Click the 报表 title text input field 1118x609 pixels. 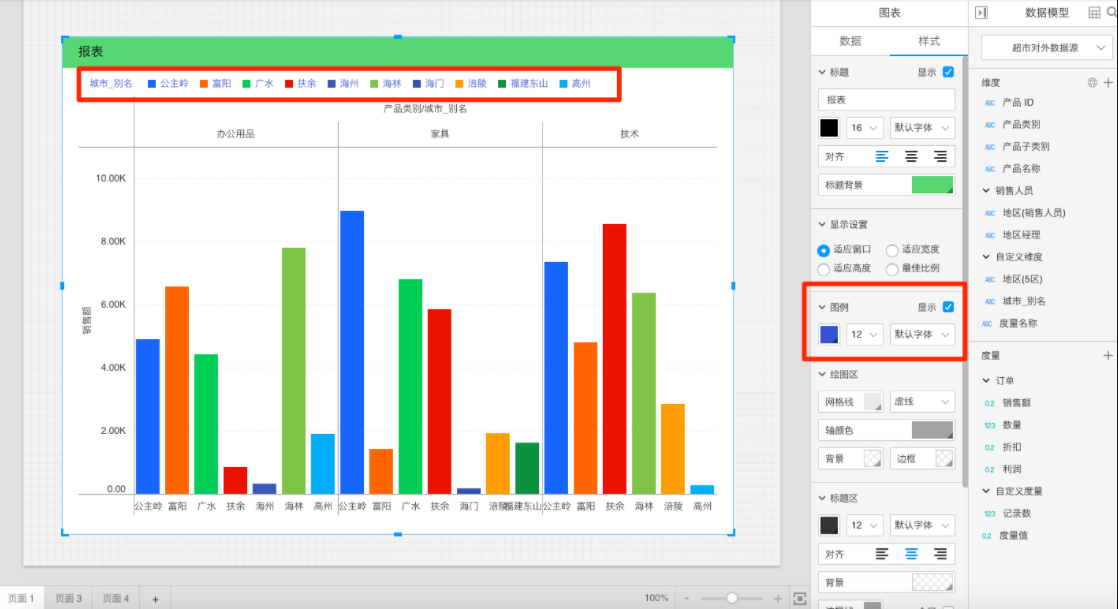coord(886,100)
